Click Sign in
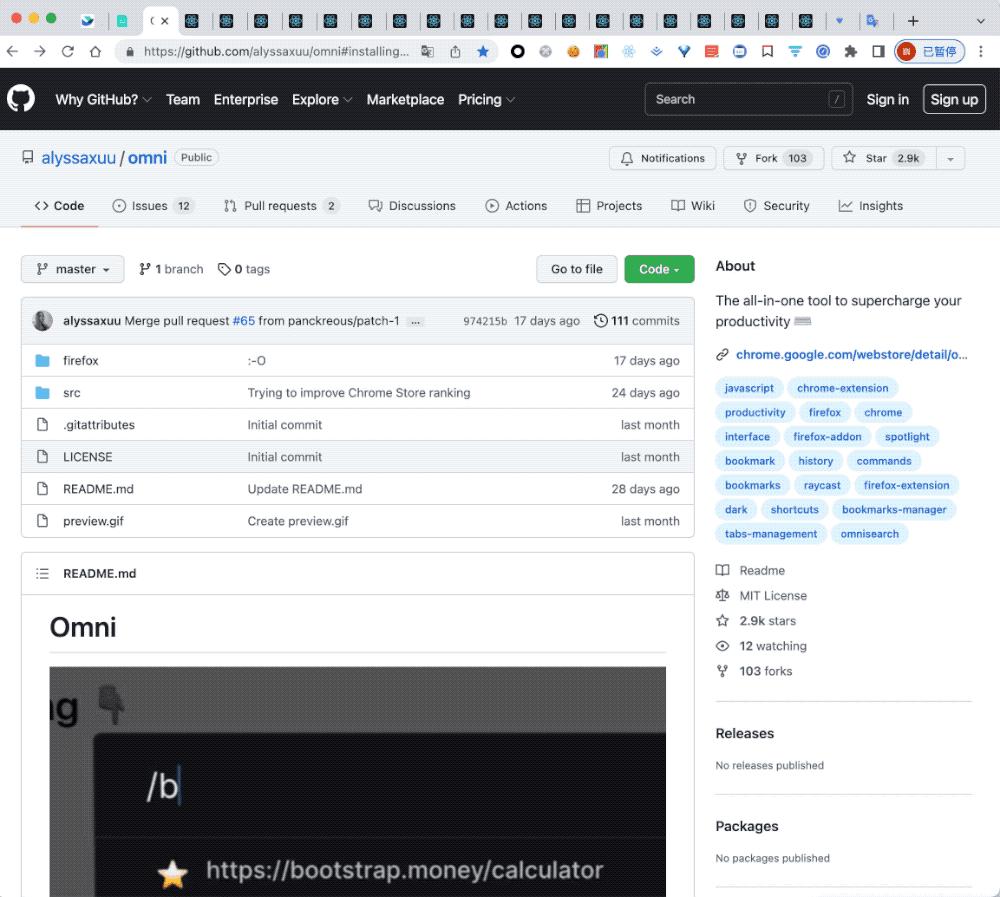This screenshot has width=1000, height=897. (x=887, y=100)
